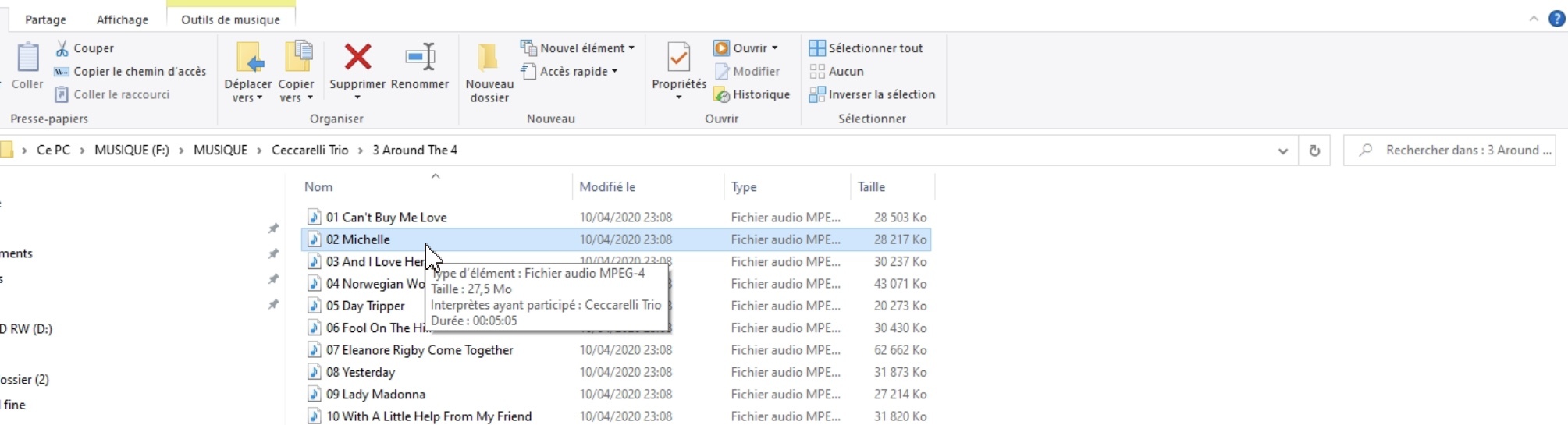This screenshot has height=425, width=1568.
Task: Open the Historique file history
Action: (x=752, y=94)
